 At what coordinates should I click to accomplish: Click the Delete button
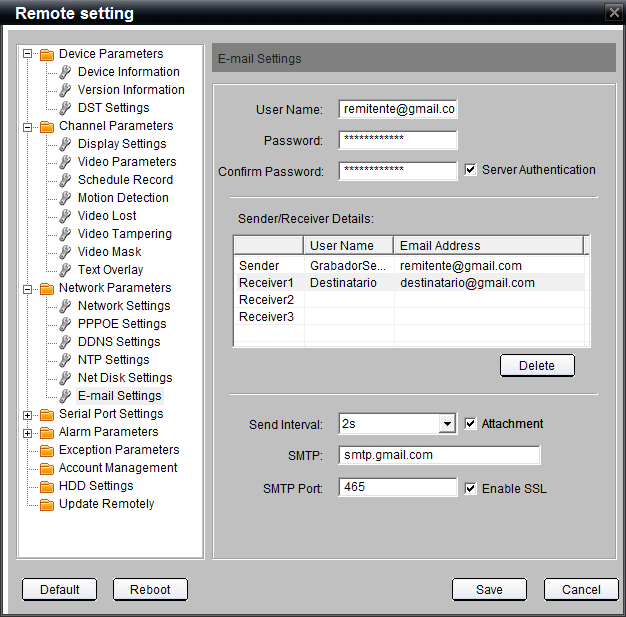pos(537,365)
